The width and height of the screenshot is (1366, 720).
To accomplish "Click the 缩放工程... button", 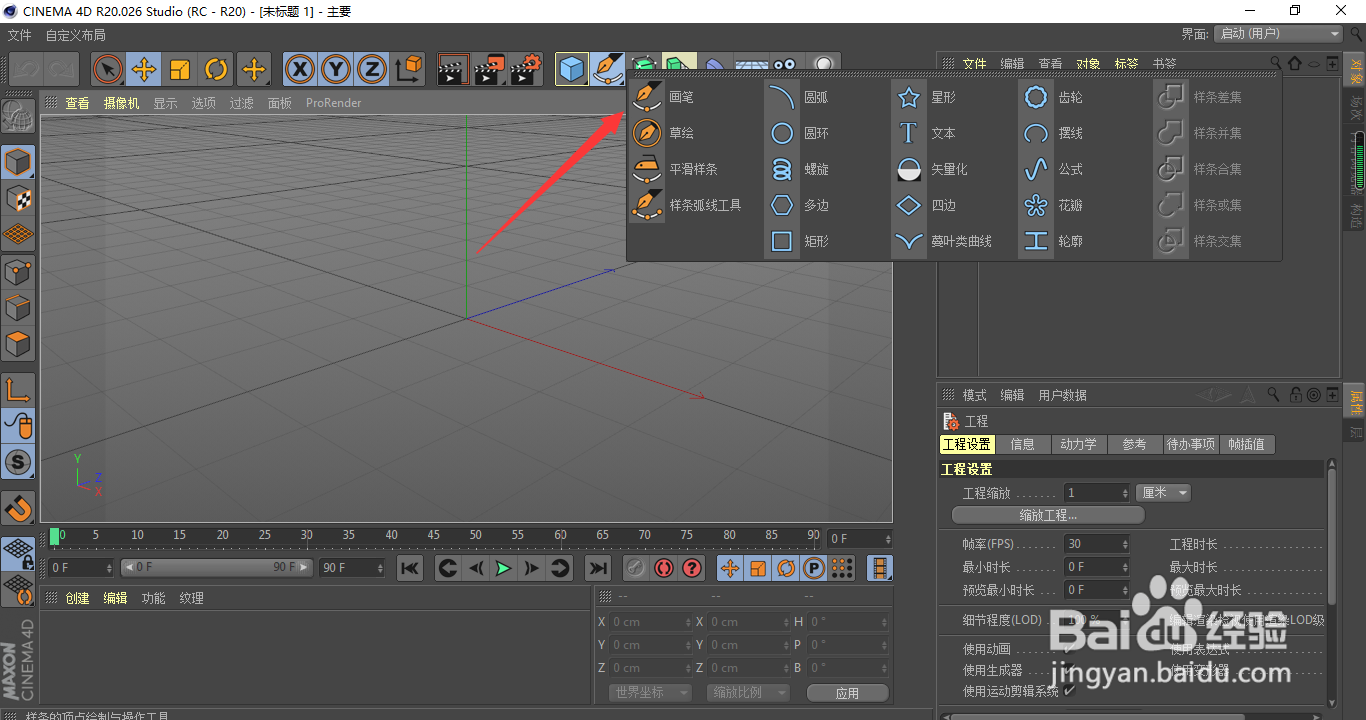I will (1048, 516).
